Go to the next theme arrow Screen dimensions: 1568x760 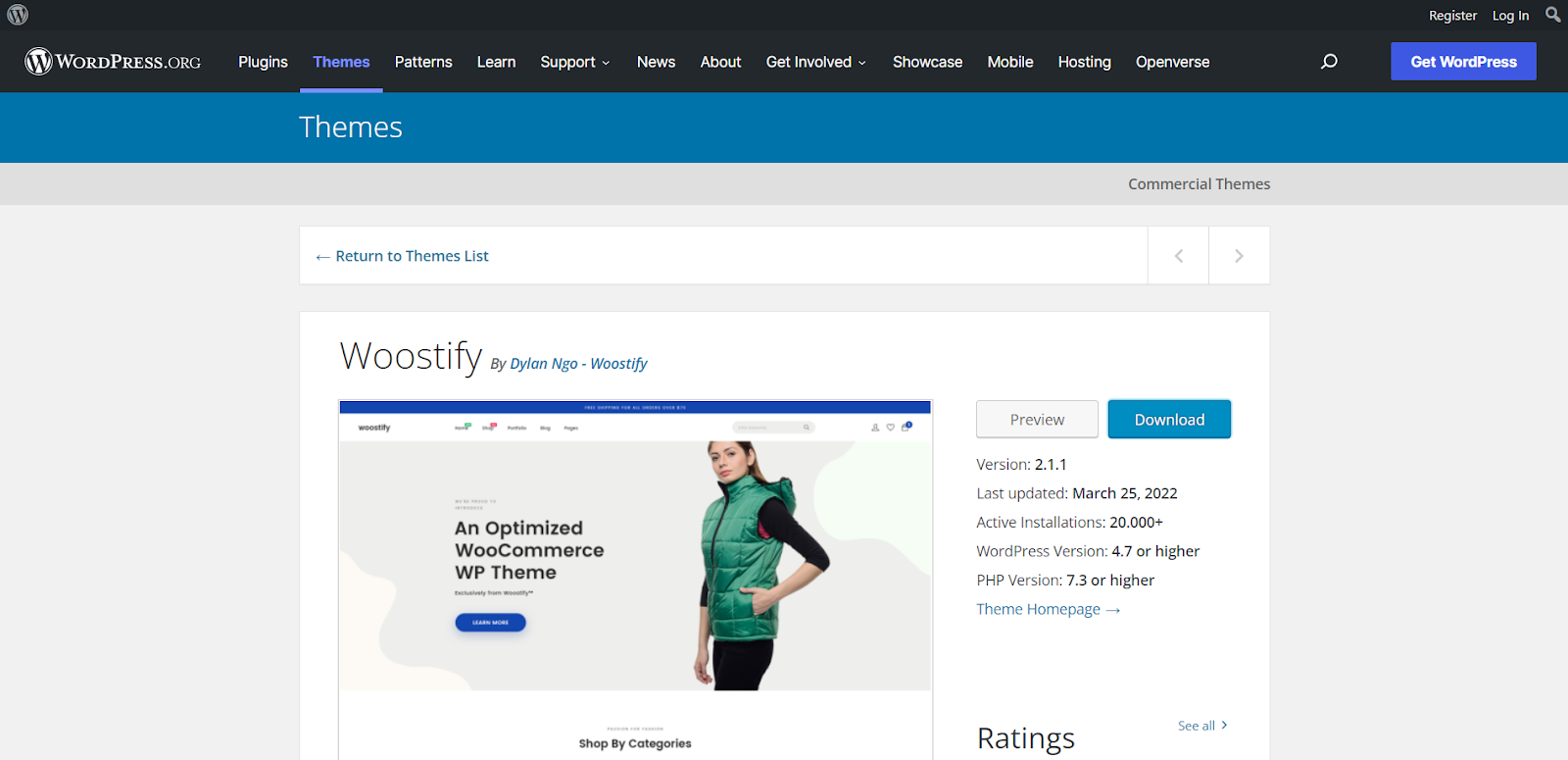[x=1239, y=256]
